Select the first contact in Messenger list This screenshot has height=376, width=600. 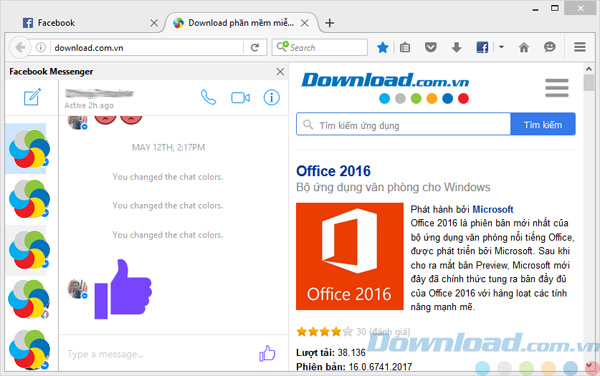tap(29, 149)
